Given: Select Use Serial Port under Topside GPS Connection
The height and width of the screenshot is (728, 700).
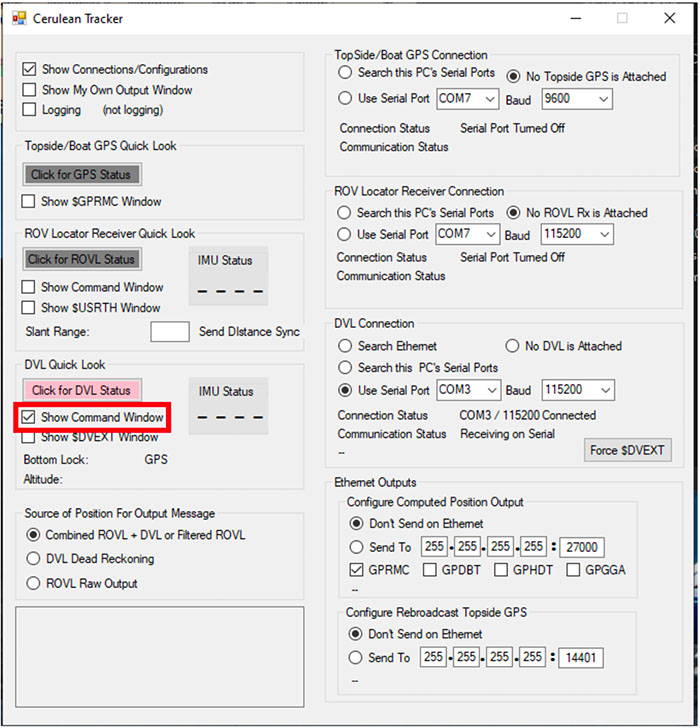Looking at the screenshot, I should [x=345, y=98].
